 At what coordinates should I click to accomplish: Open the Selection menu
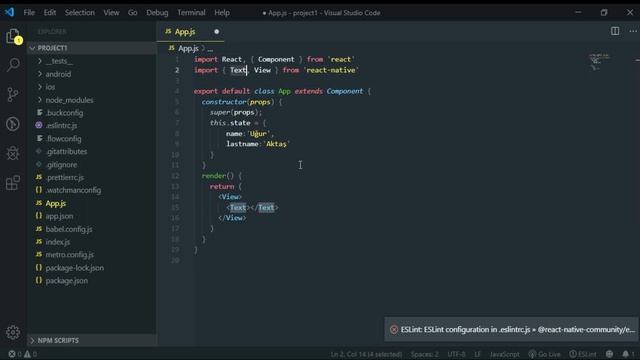[x=80, y=13]
